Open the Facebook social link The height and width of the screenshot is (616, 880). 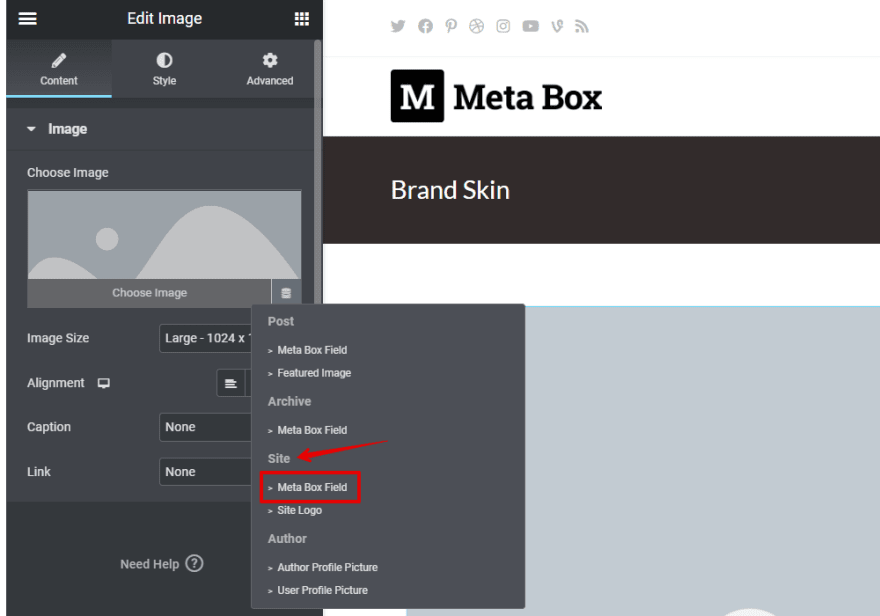point(425,26)
